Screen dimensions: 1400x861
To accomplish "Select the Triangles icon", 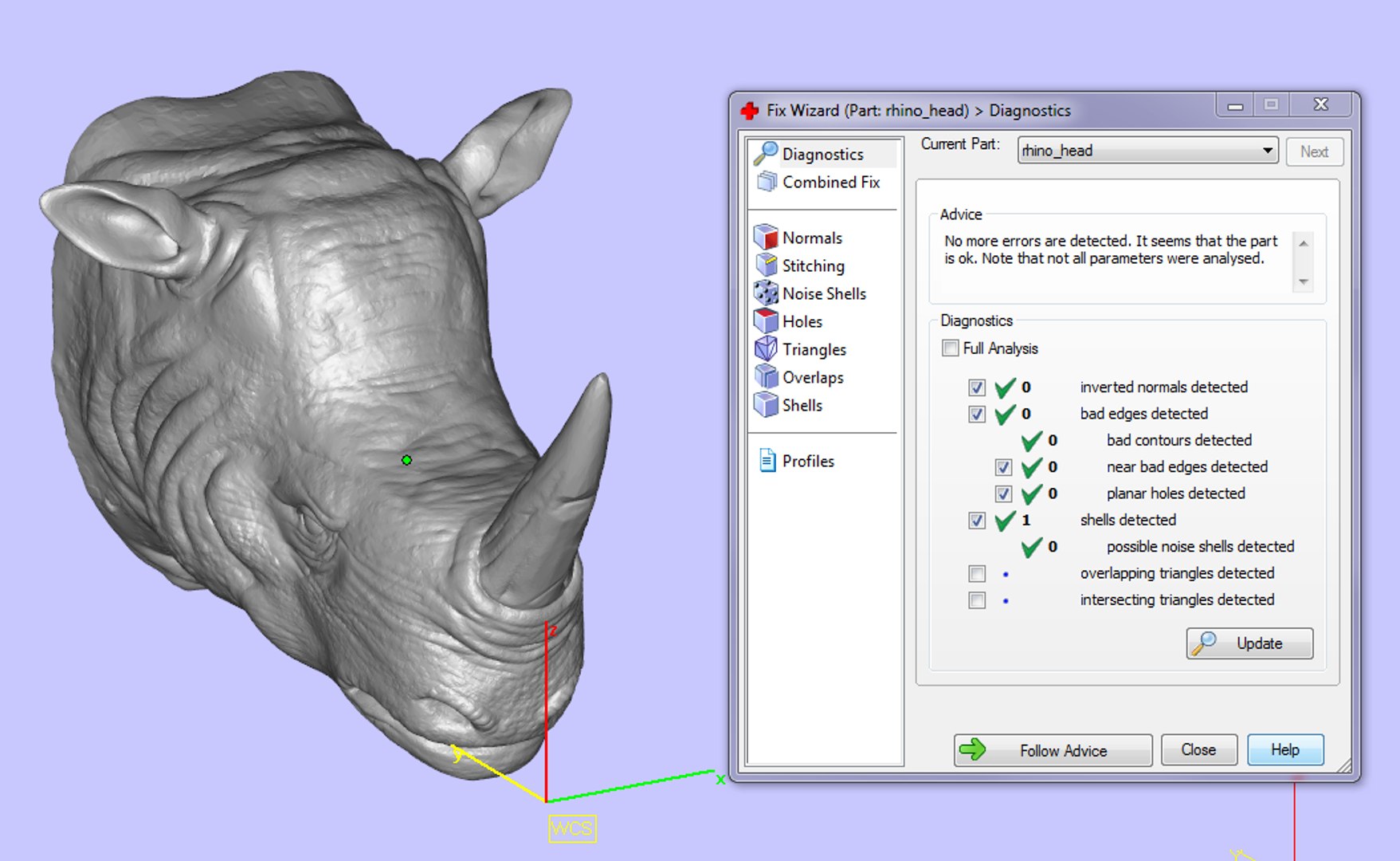I will pyautogui.click(x=766, y=349).
